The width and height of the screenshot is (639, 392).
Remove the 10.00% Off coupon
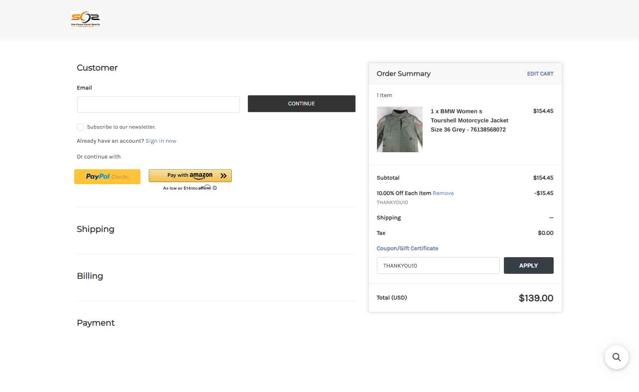pos(443,193)
